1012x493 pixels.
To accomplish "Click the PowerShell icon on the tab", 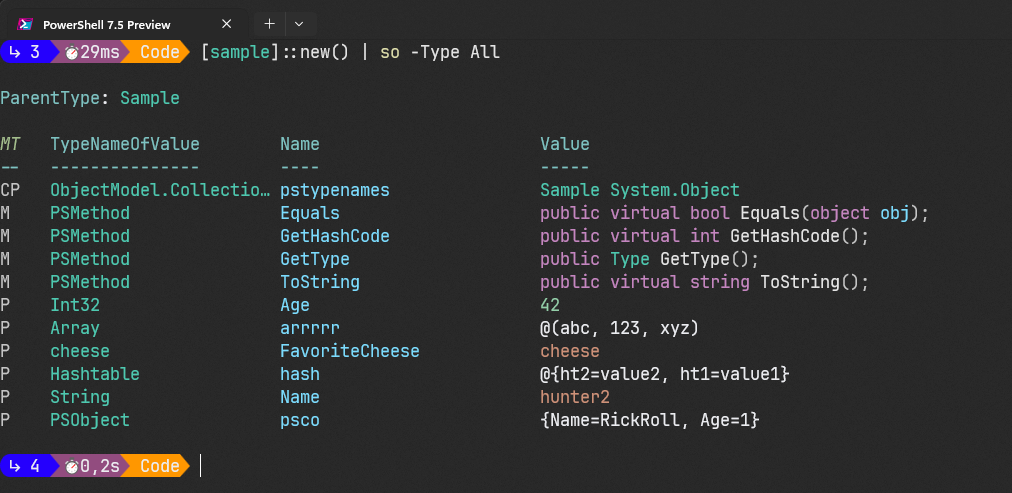I will point(25,24).
